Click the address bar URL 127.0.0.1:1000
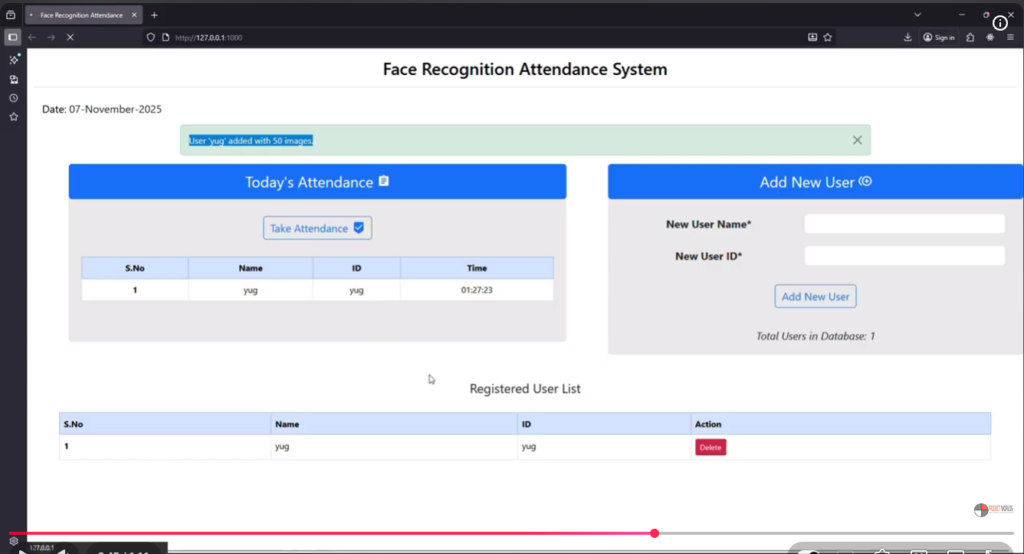The width and height of the screenshot is (1024, 554). [x=209, y=38]
